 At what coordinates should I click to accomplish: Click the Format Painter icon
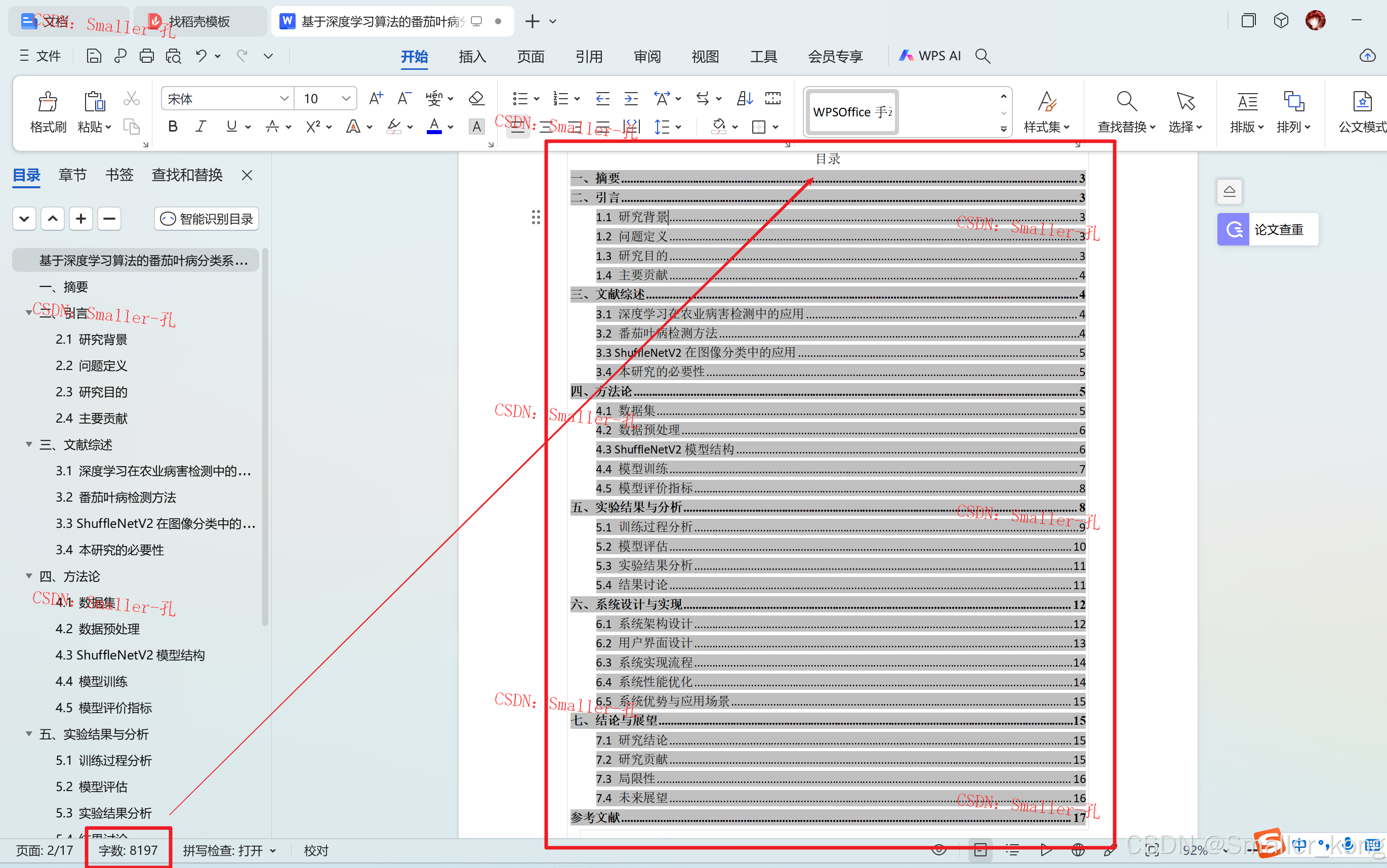point(48,102)
